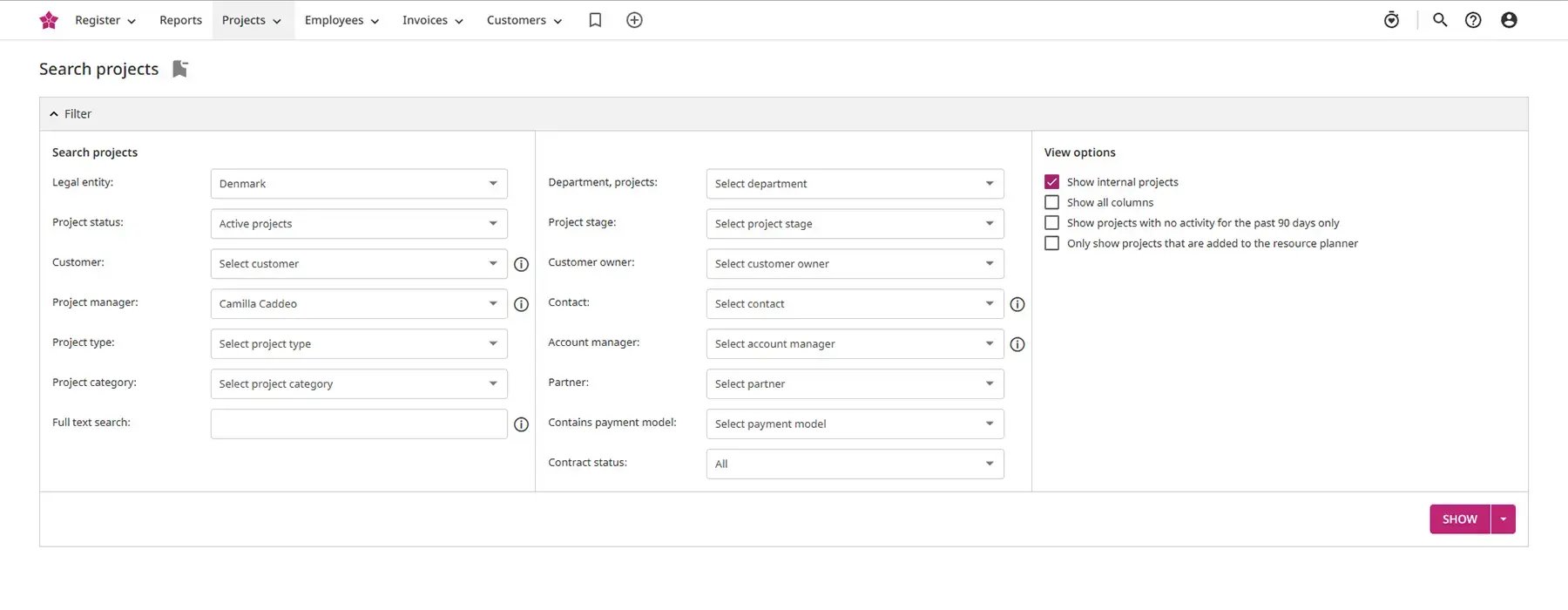Open the user profile account icon

pyautogui.click(x=1509, y=20)
